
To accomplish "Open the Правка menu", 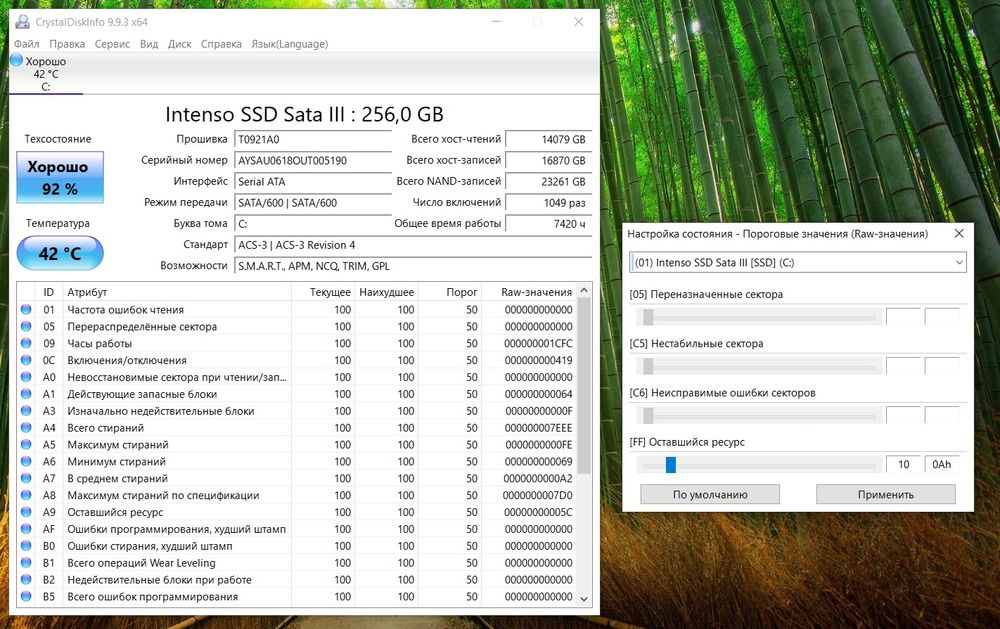I will tap(67, 44).
